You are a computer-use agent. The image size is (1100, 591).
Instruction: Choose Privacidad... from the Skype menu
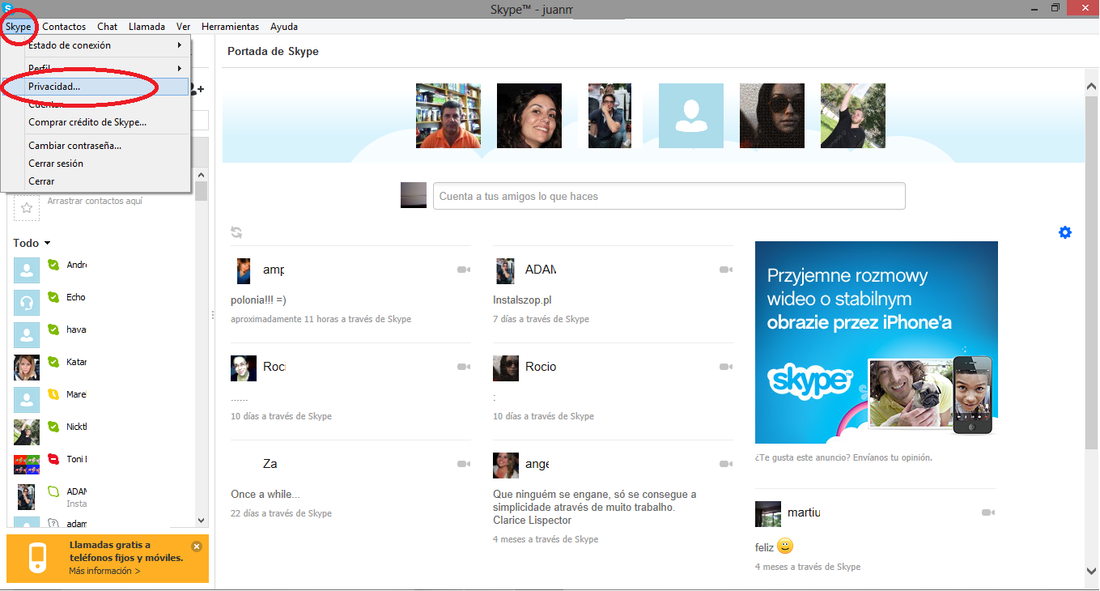pyautogui.click(x=95, y=86)
